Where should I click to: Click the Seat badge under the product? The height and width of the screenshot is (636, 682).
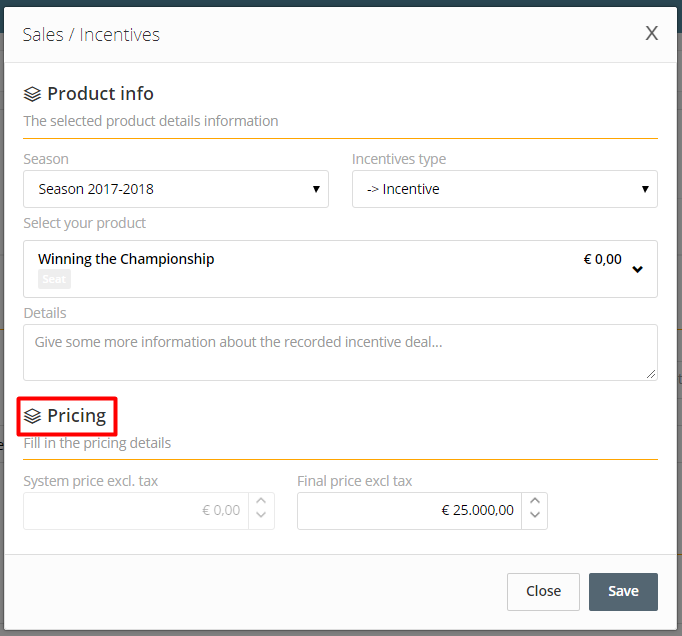54,280
